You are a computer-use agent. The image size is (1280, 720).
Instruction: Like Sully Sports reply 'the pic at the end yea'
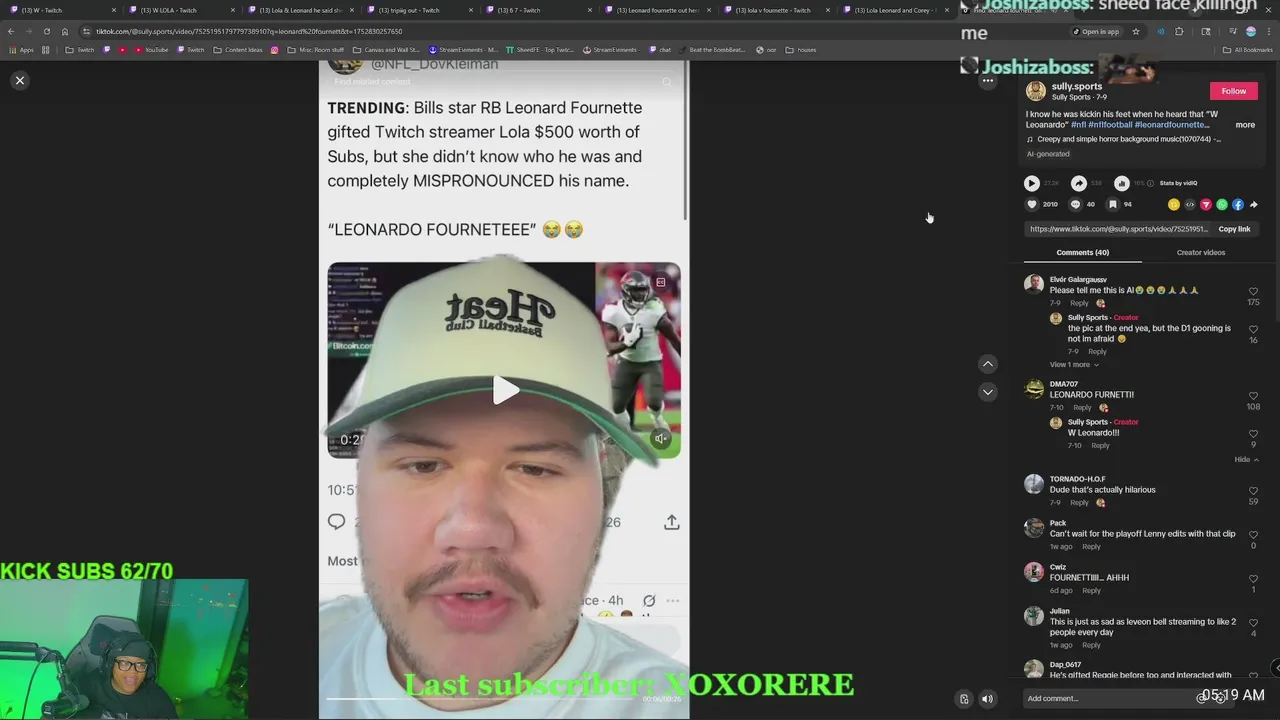click(1253, 329)
